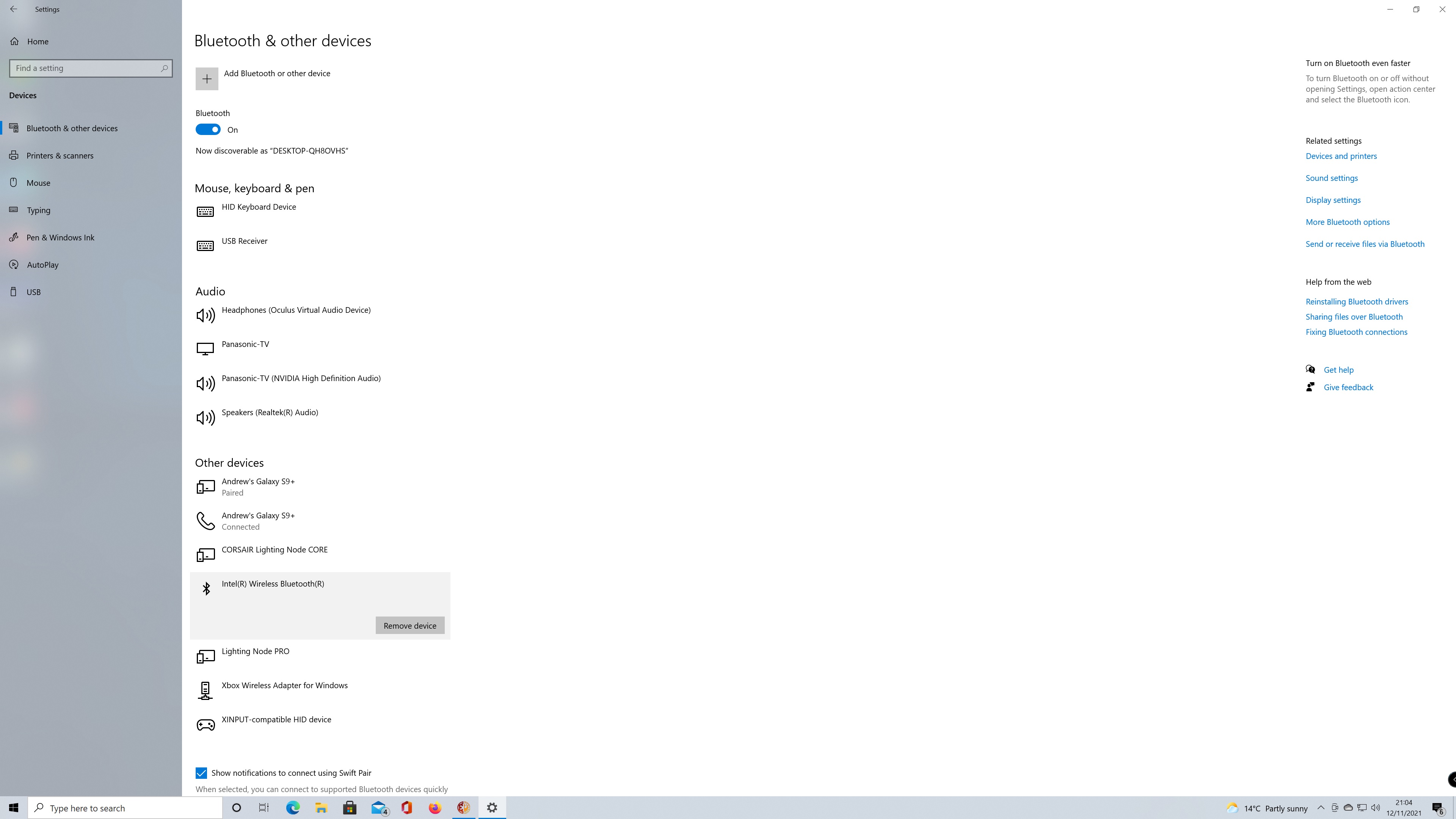1456x819 pixels.
Task: Click the Xbox Wireless Adapter for Windows icon
Action: coord(205,690)
